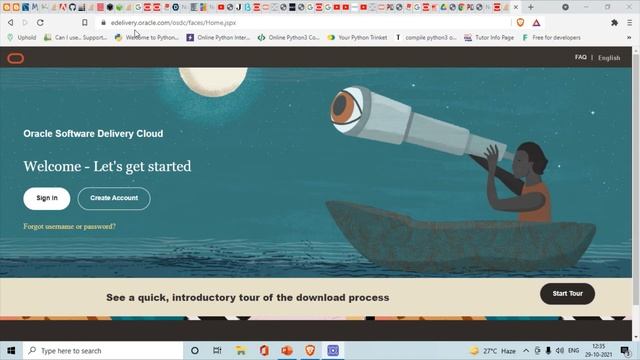Viewport: 640px width, 360px height.
Task: Open the clock and date flyout
Action: pyautogui.click(x=598, y=351)
